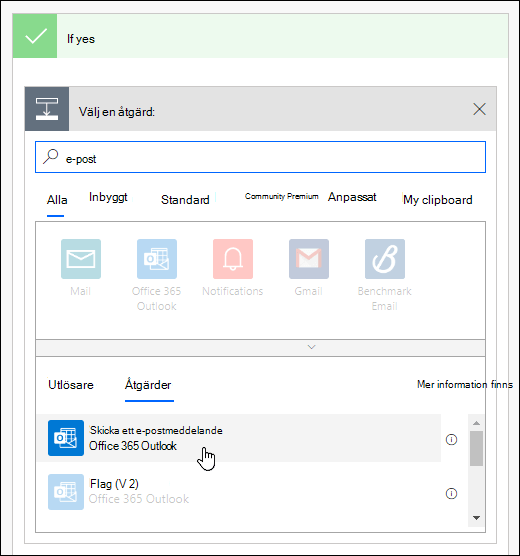Select the Mail connector icon
The image size is (520, 556).
pyautogui.click(x=81, y=259)
